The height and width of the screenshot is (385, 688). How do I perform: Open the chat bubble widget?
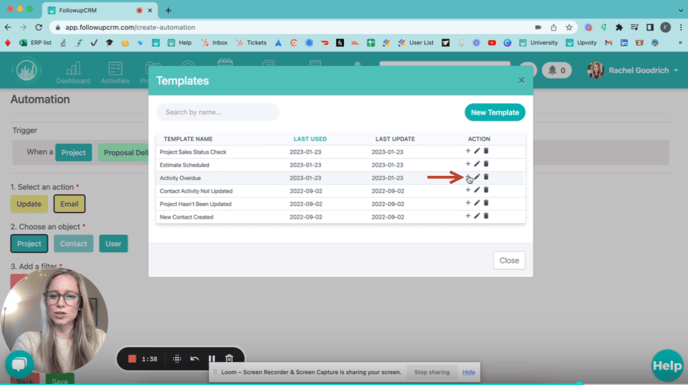point(19,364)
